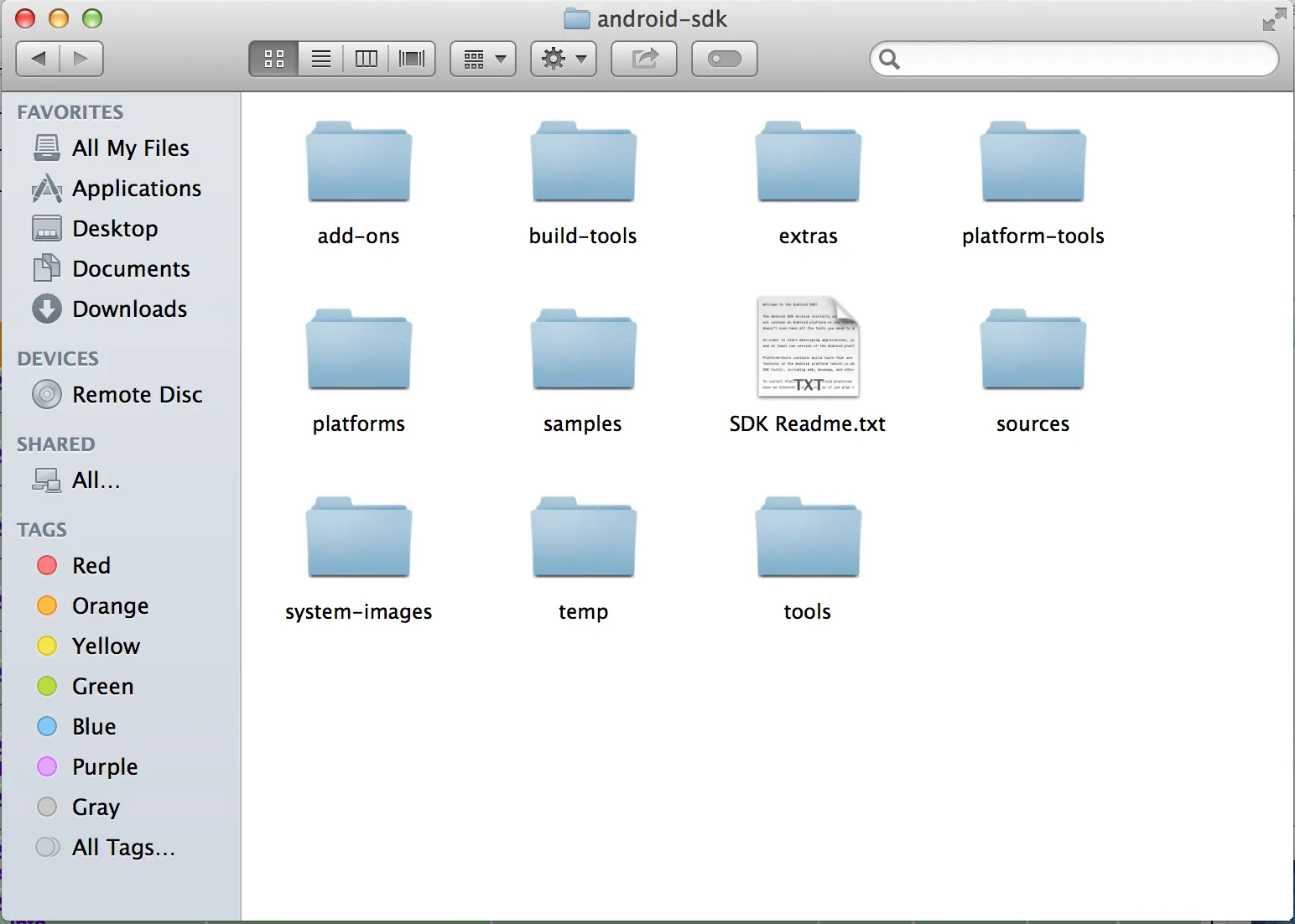
Task: Open Documents in the sidebar
Action: (121, 269)
